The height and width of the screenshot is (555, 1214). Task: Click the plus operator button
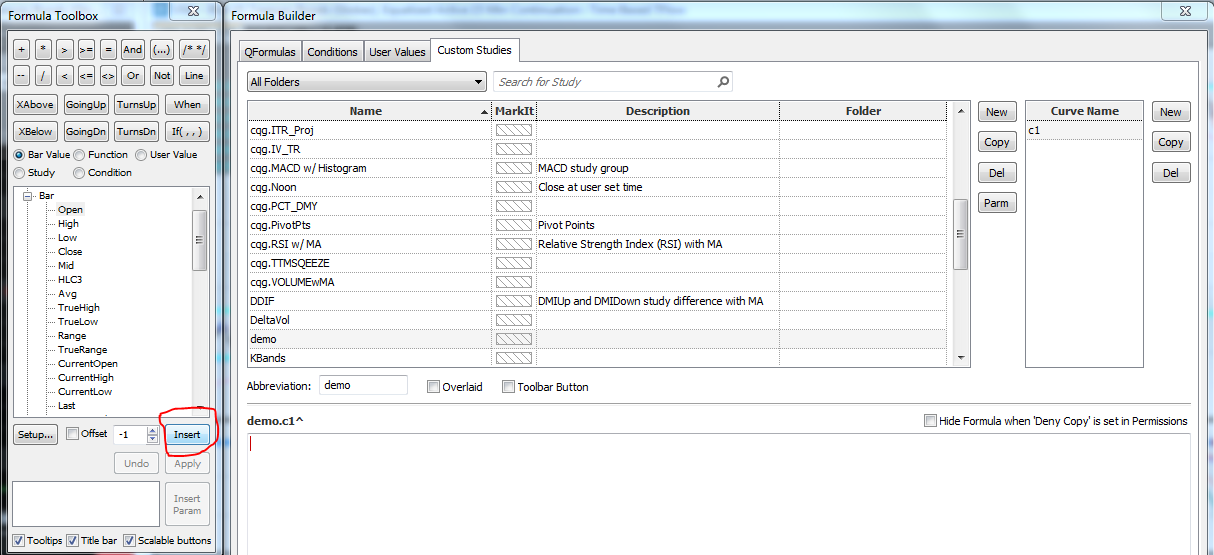click(22, 49)
